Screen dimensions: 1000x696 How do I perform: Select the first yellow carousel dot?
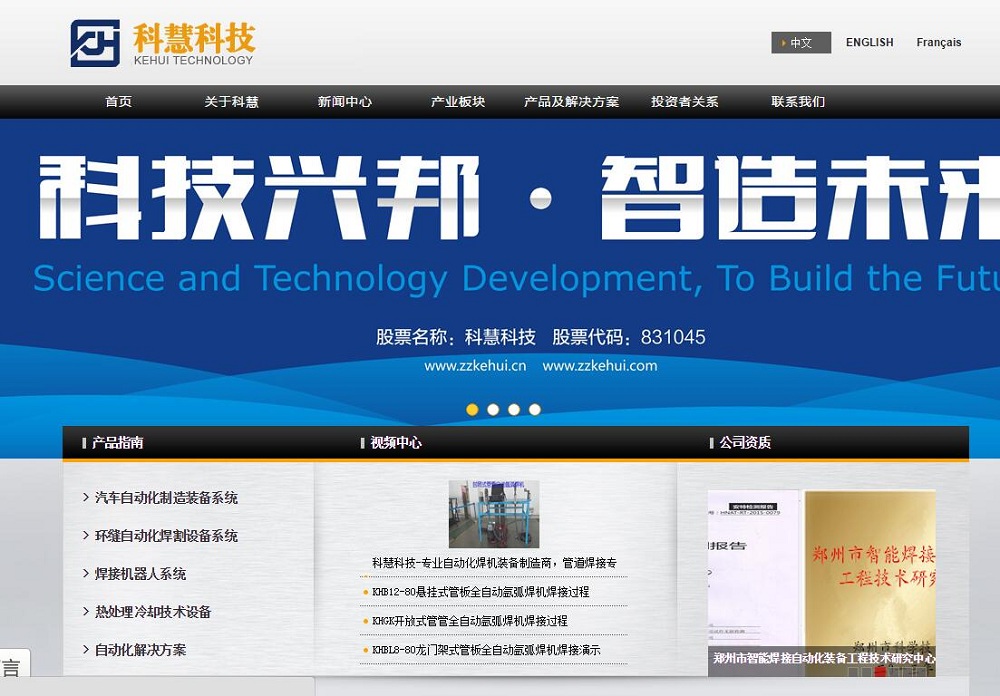pos(472,410)
